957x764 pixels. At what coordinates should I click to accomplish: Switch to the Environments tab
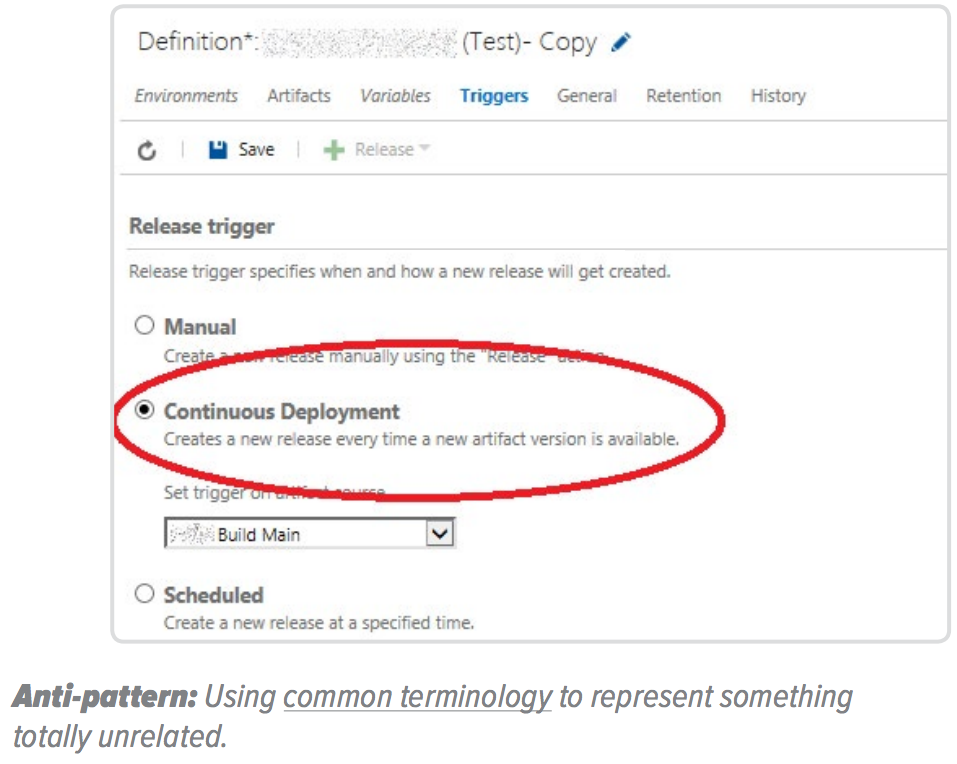click(x=186, y=96)
